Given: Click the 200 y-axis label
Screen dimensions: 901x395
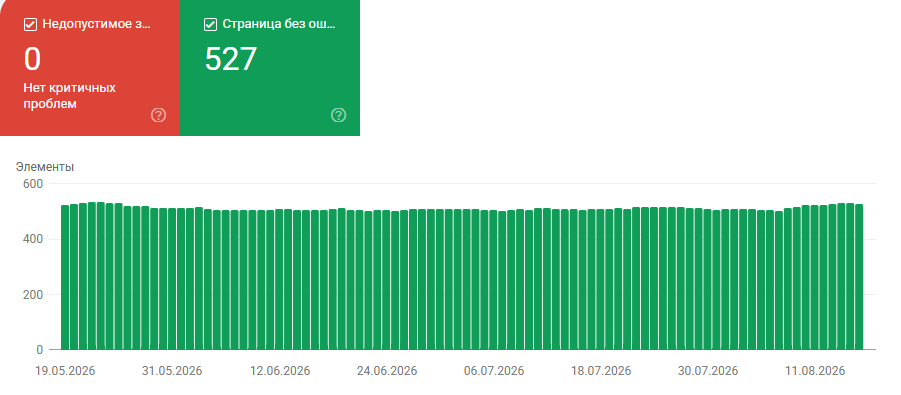Looking at the screenshot, I should click(34, 295).
